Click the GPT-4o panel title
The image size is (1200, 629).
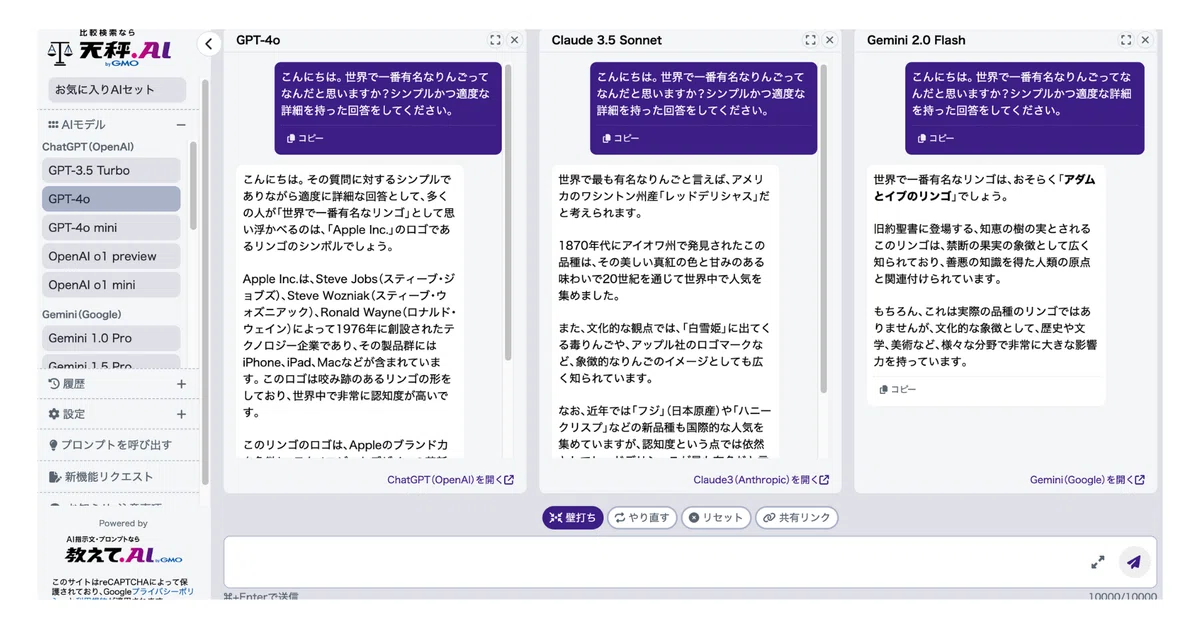[x=258, y=40]
